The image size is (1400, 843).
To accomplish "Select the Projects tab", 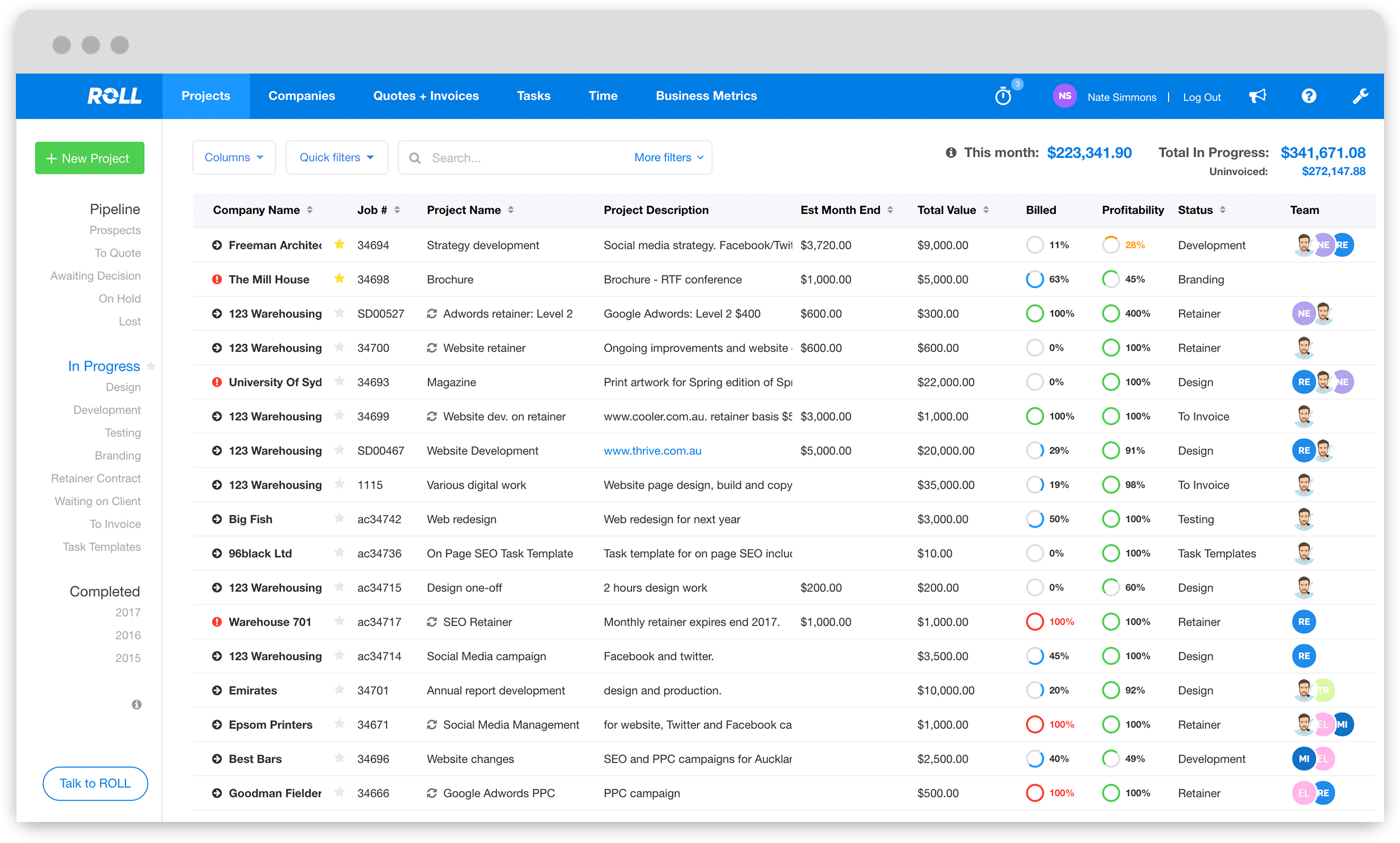I will click(x=206, y=96).
